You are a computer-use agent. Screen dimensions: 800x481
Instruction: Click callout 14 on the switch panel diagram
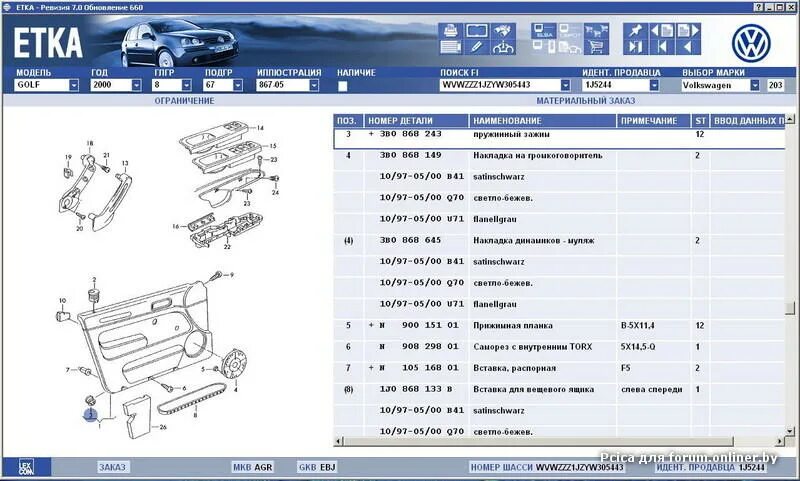[x=260, y=128]
